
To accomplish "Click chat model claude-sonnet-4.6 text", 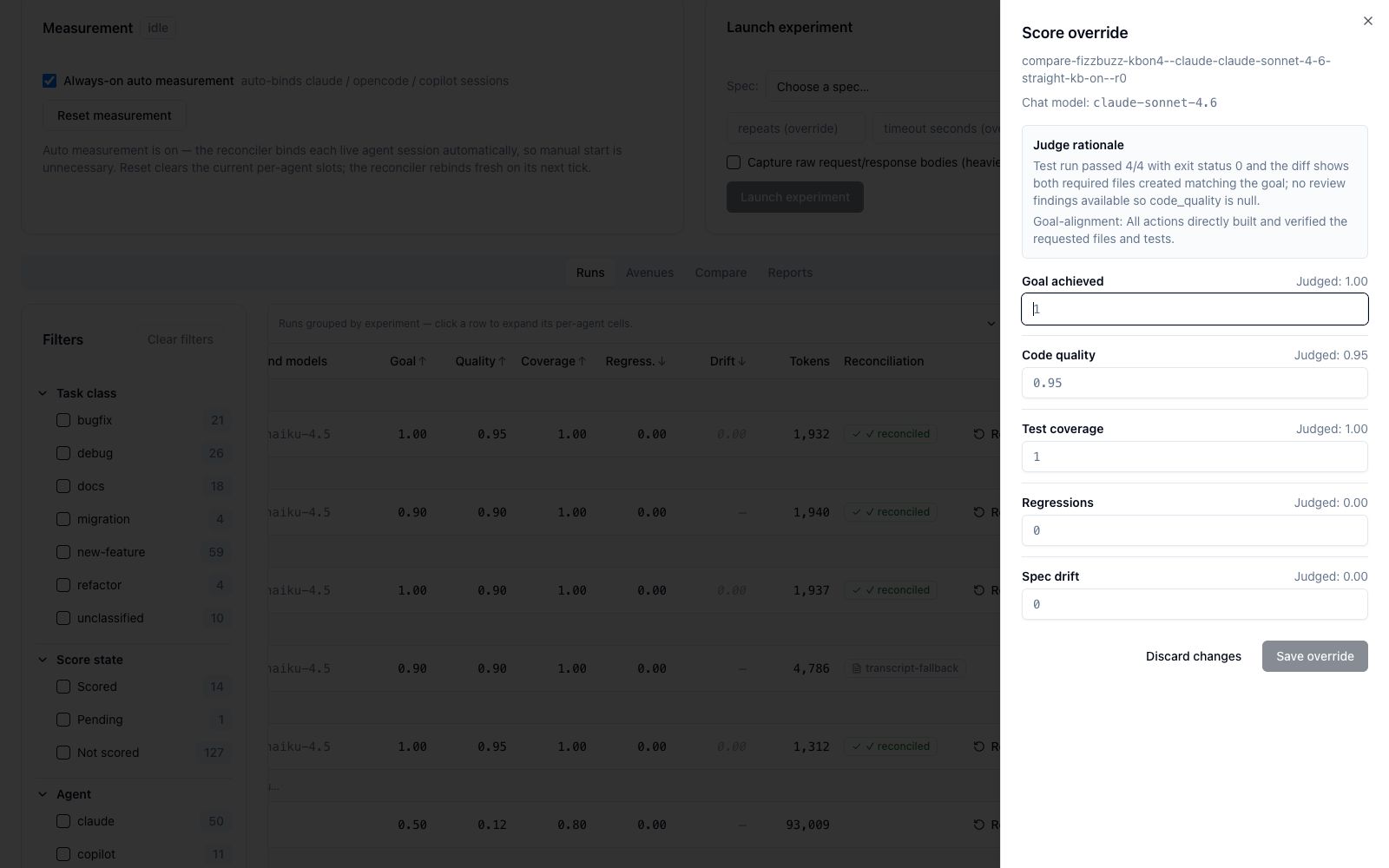I will click(1155, 102).
